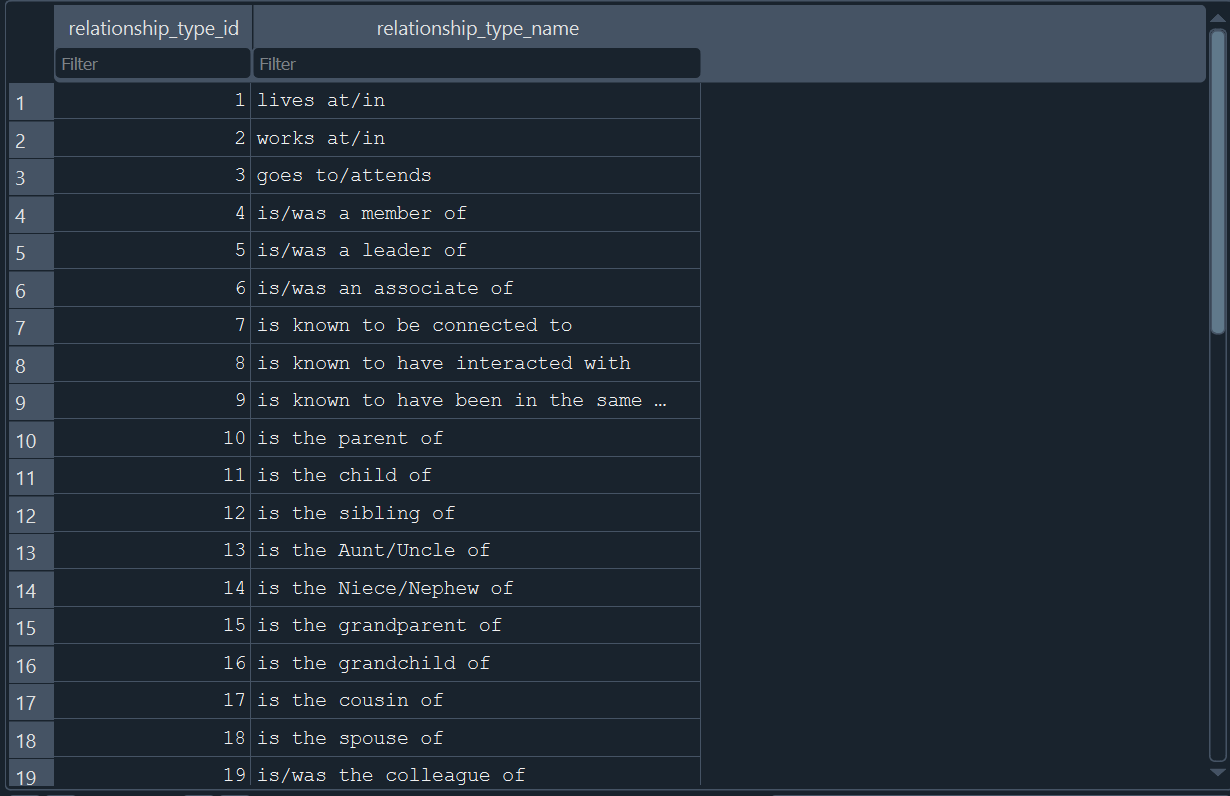This screenshot has height=796, width=1230.
Task: Select id cell with value 4
Action: [x=152, y=213]
